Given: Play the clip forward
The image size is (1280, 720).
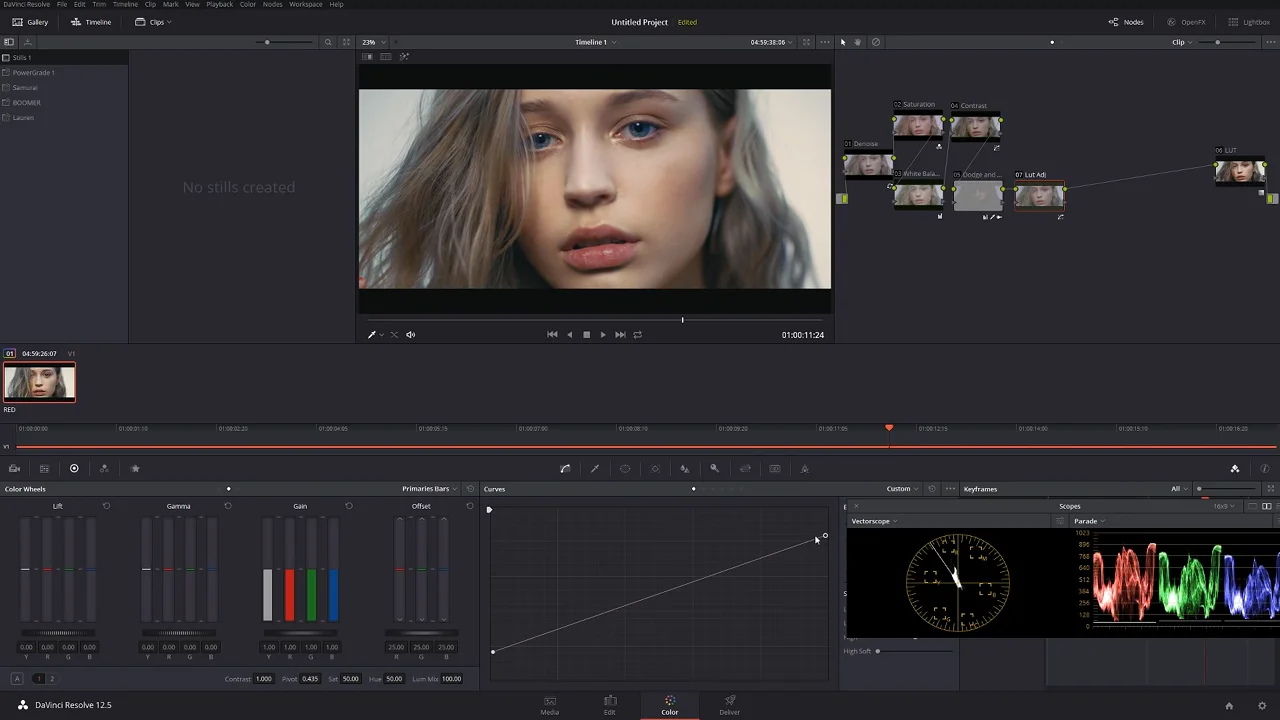Looking at the screenshot, I should (x=603, y=335).
